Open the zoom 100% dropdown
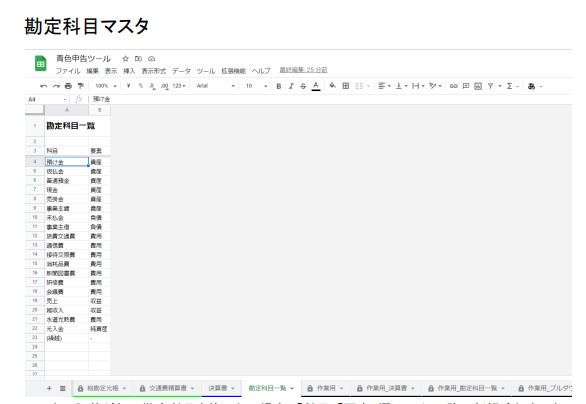 coord(106,86)
